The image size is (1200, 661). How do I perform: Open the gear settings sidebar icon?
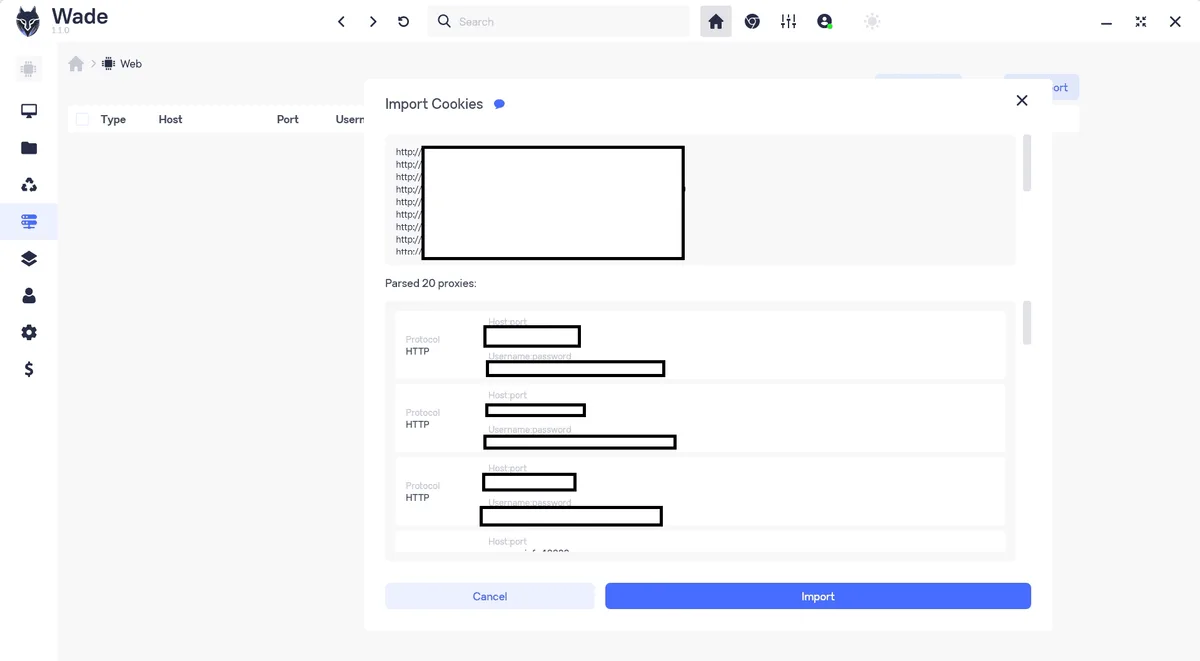tap(29, 332)
